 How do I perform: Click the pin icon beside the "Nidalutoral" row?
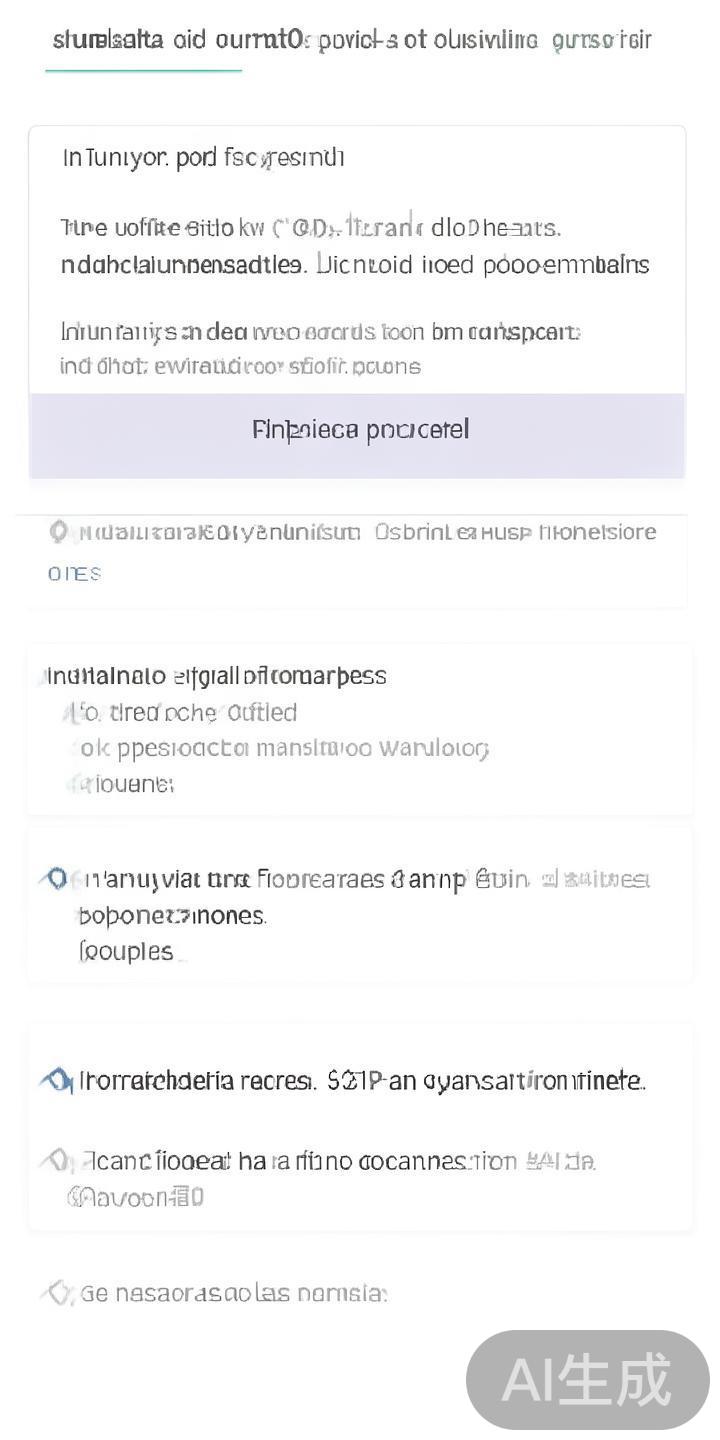[58, 532]
